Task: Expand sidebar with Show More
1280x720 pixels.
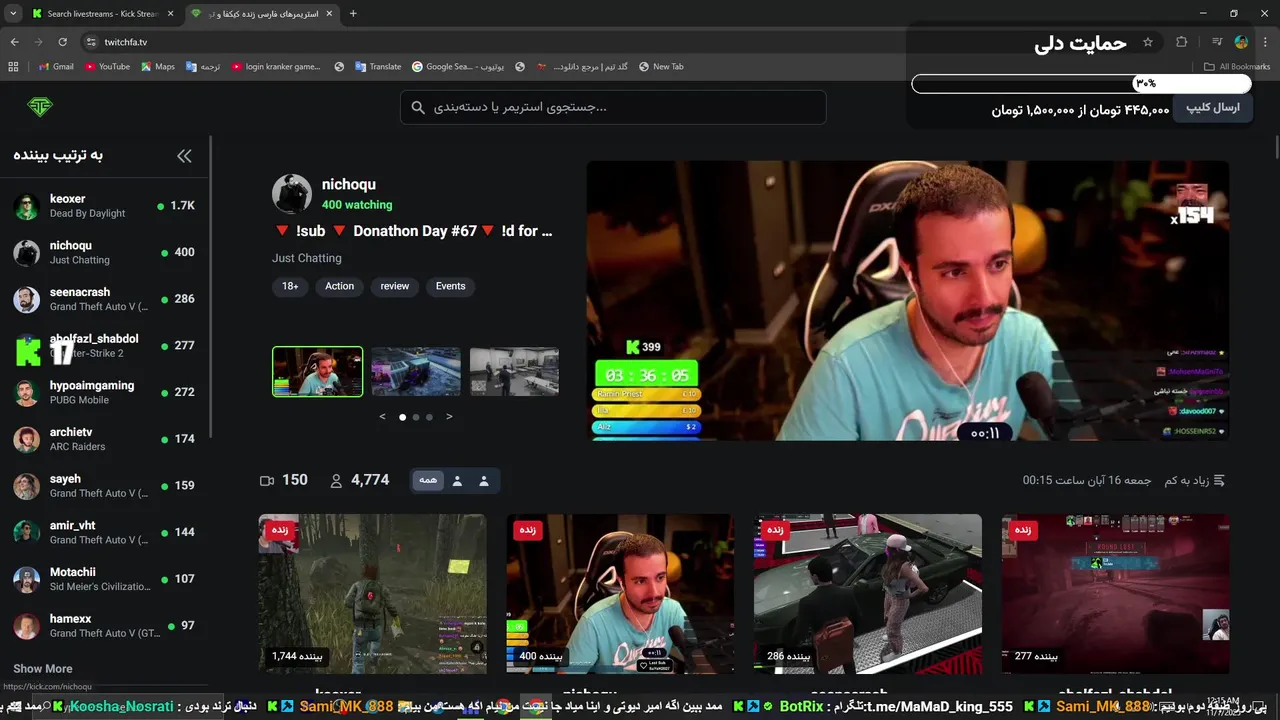Action: (x=43, y=669)
